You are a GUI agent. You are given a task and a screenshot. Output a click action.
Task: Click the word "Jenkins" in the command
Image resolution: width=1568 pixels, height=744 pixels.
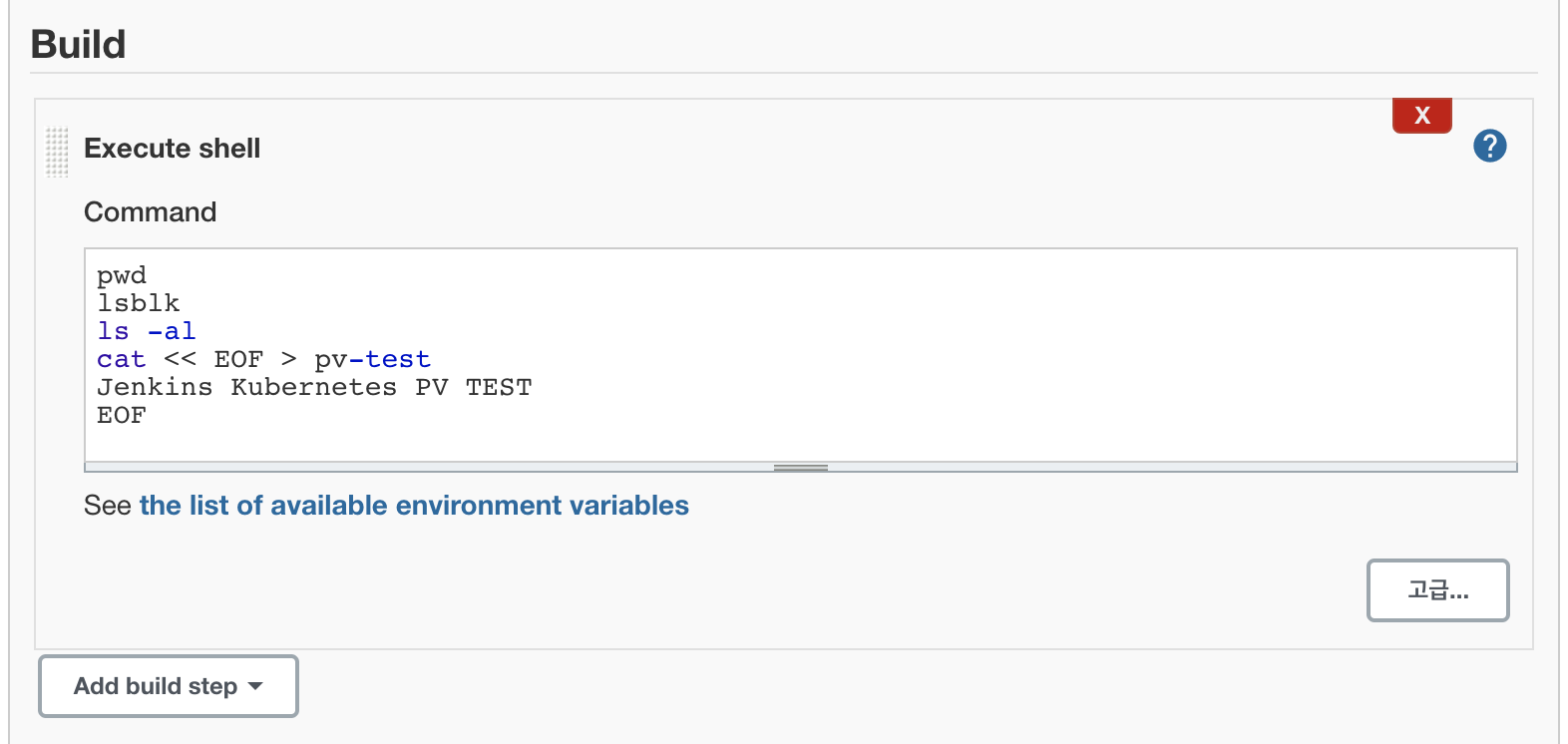pos(155,387)
